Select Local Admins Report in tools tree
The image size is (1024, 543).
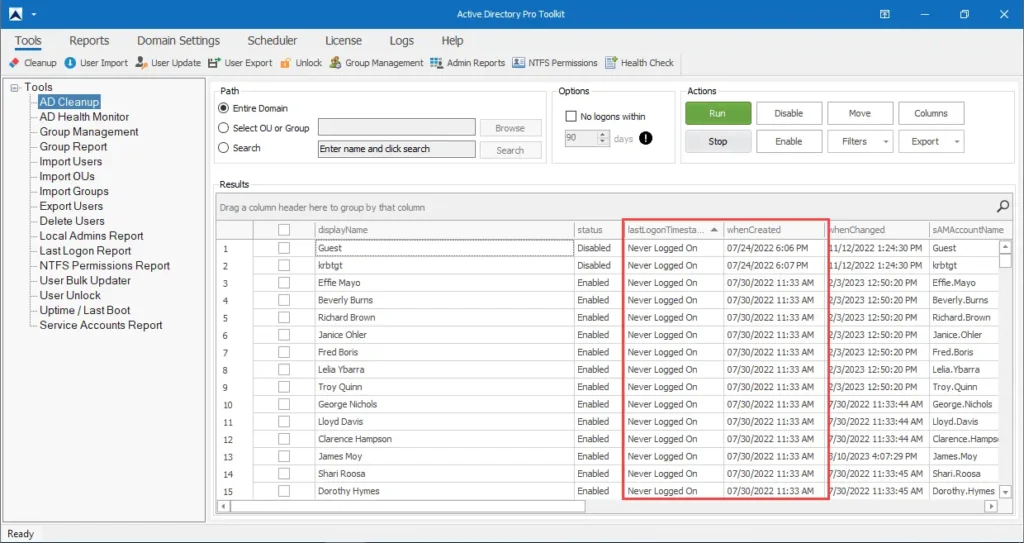91,236
